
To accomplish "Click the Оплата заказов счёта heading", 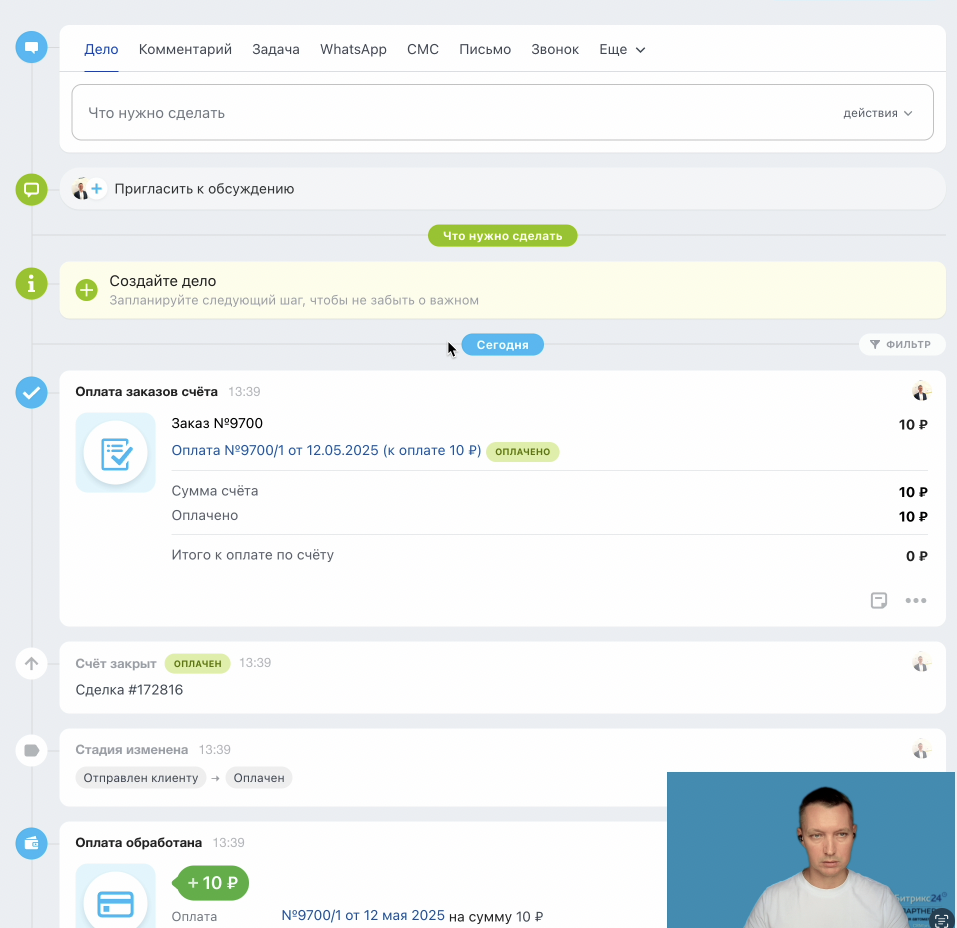I will click(146, 391).
